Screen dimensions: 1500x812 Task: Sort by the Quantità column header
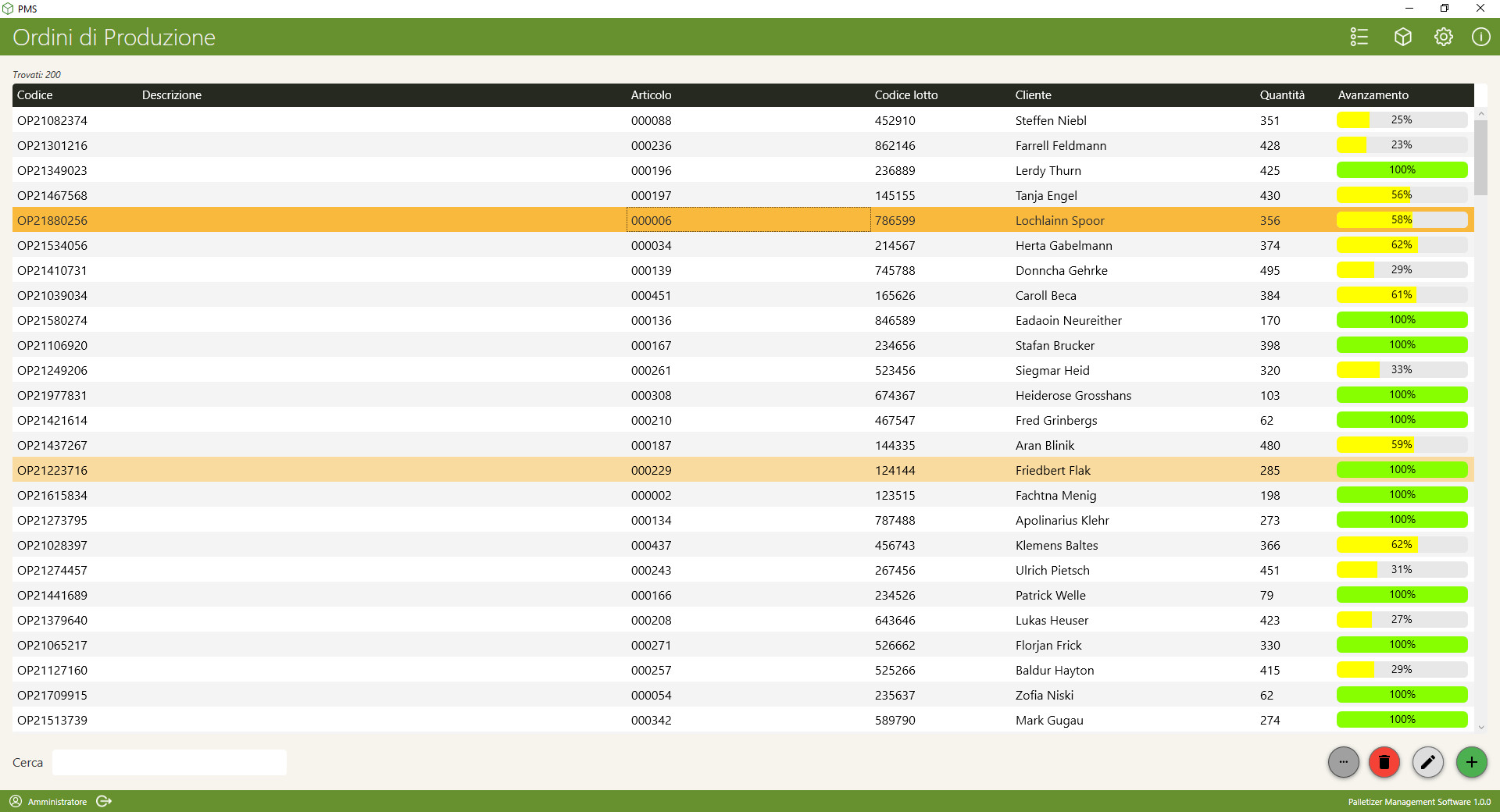1282,95
